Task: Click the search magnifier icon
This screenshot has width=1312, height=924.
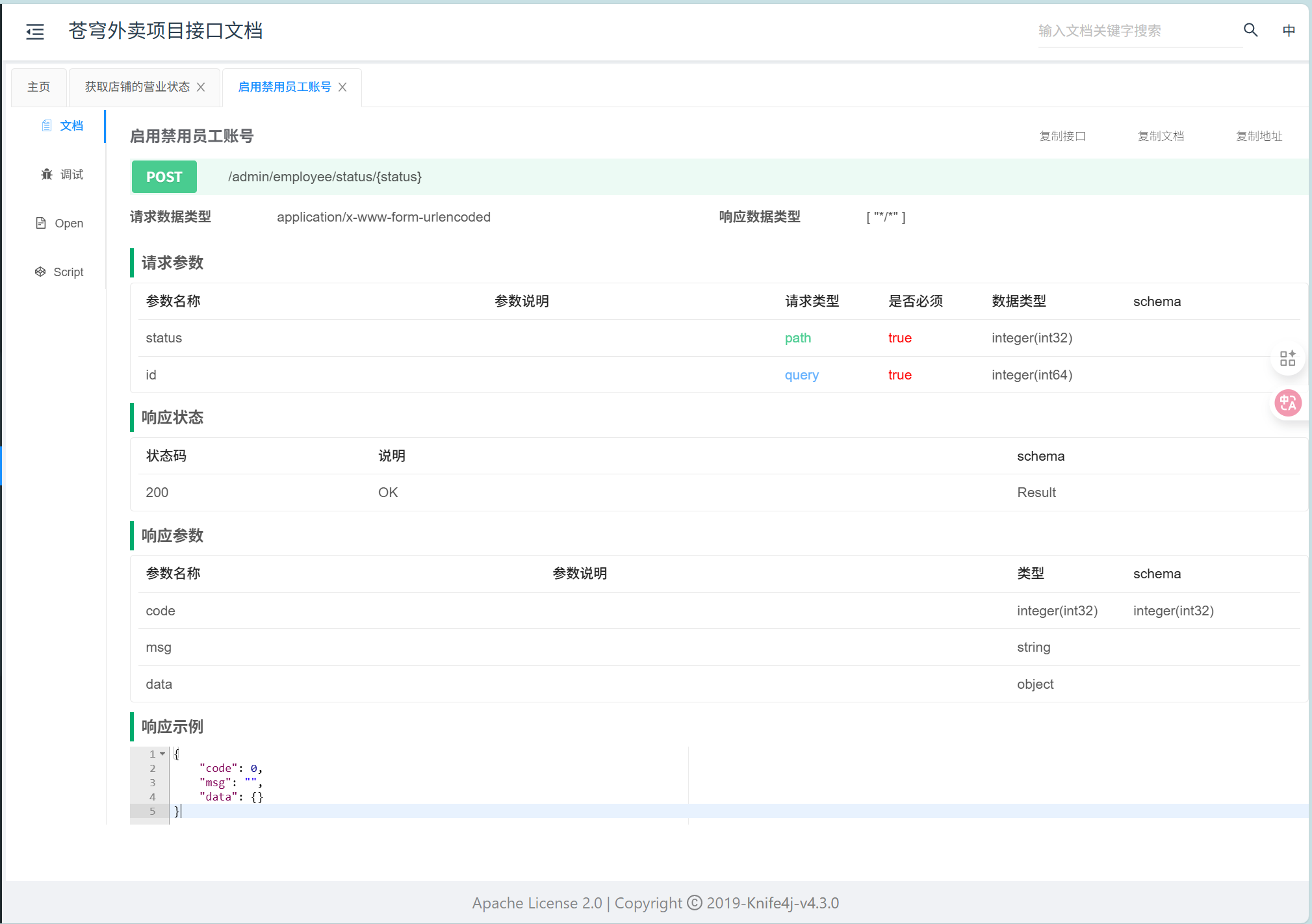Action: (x=1250, y=30)
